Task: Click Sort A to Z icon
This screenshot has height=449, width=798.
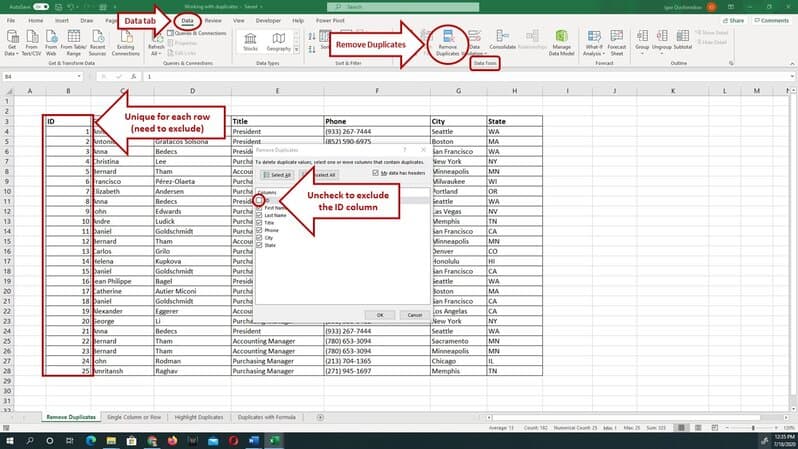Action: tap(312, 36)
